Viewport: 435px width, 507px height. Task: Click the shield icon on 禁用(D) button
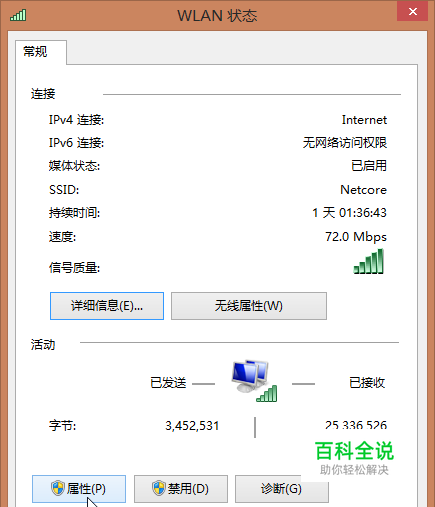pyautogui.click(x=159, y=488)
